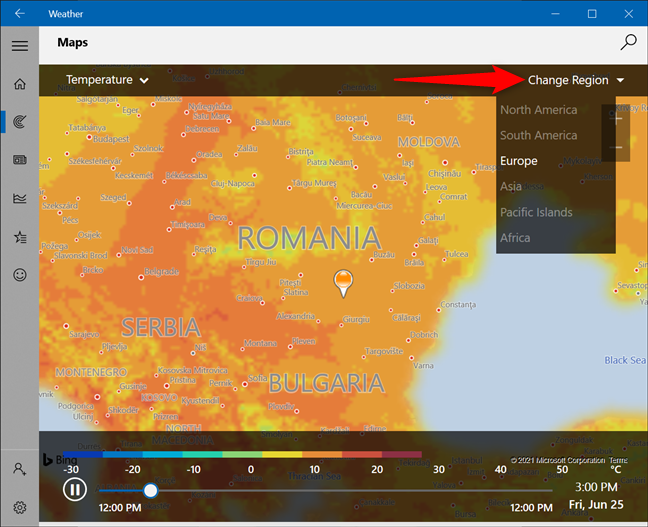Click the Cluj-Napoca city label
This screenshot has width=648, height=527.
coord(233,183)
